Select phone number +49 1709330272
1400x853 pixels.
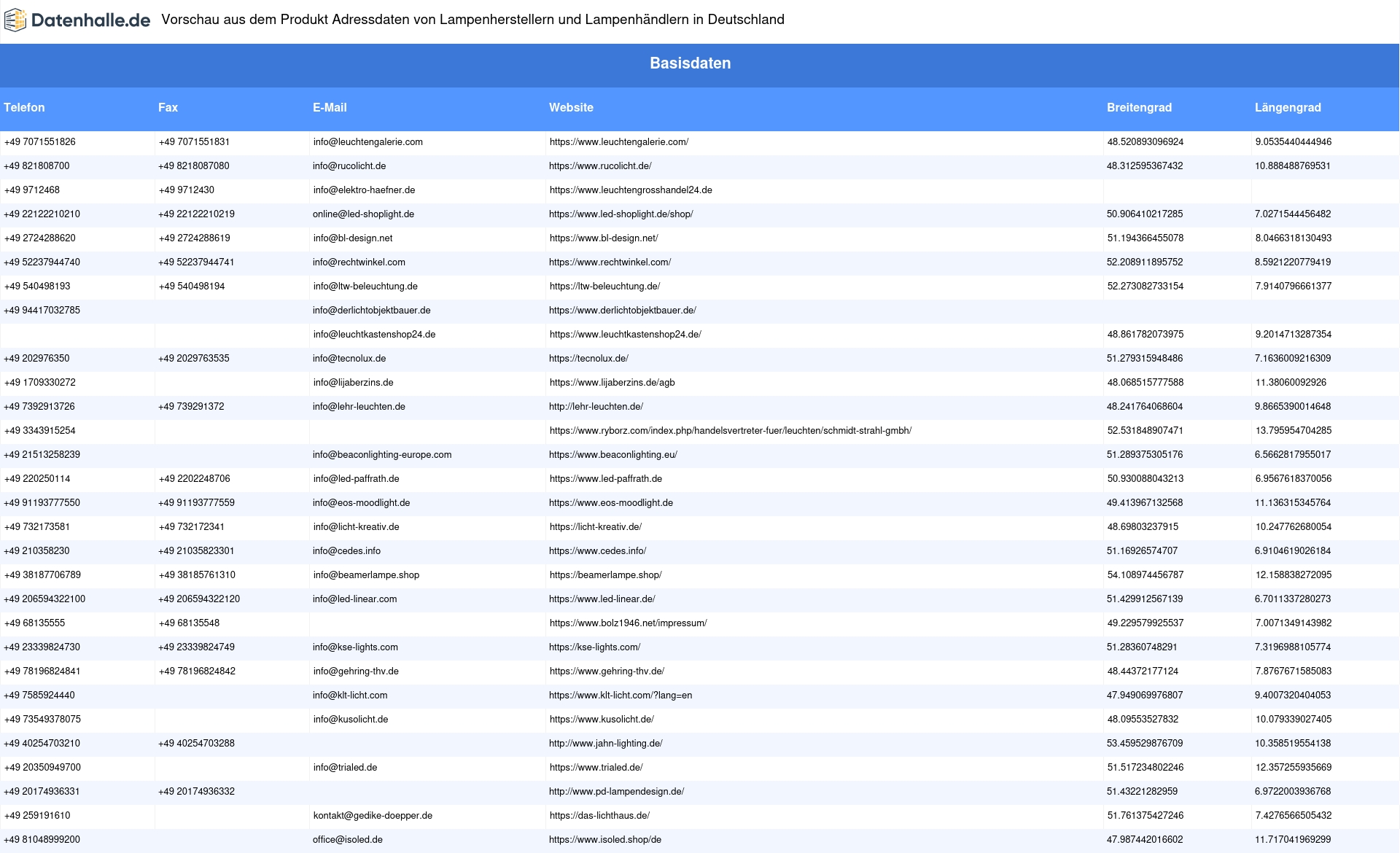(x=40, y=383)
